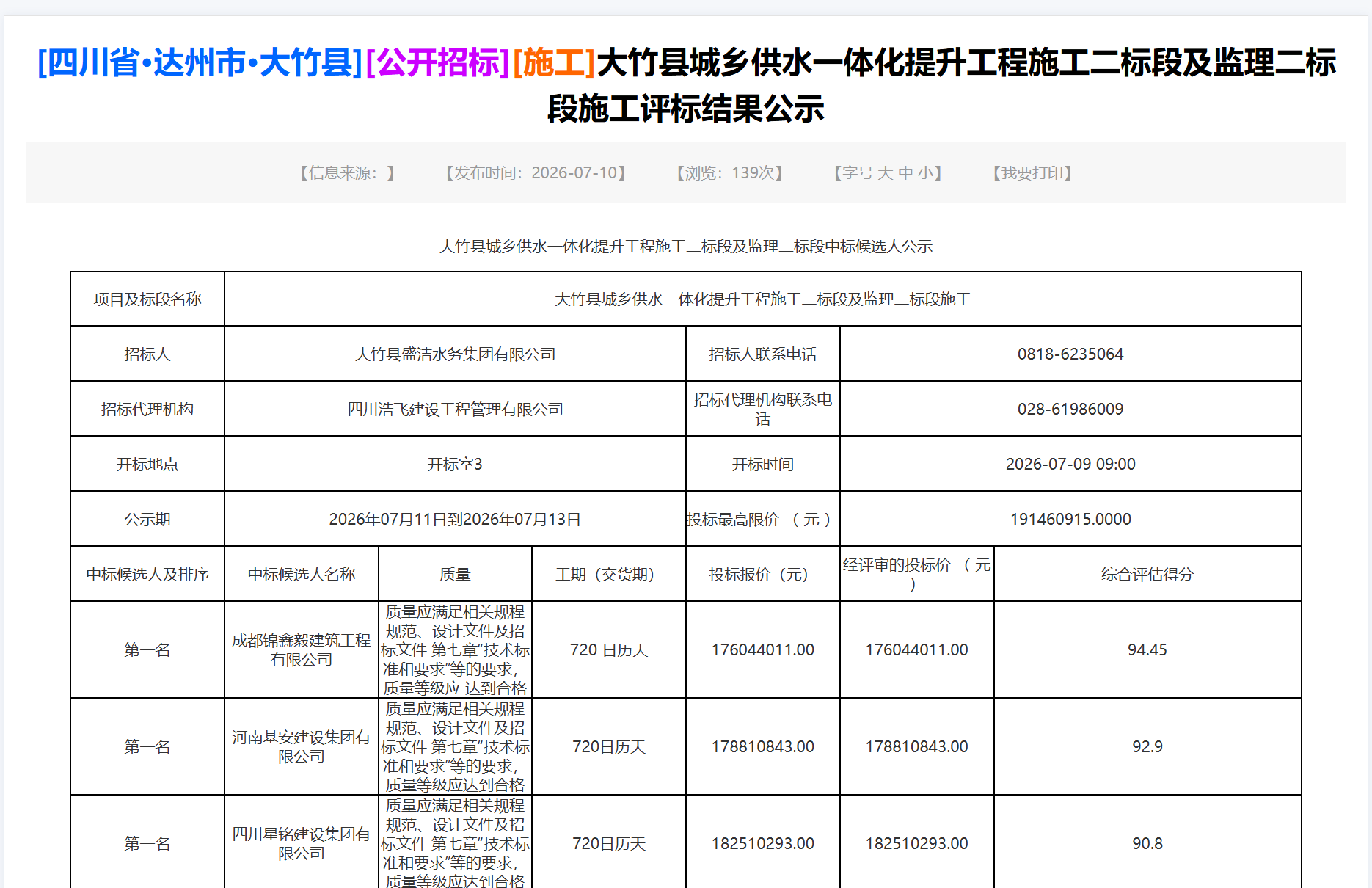Click the 我要打印 print link
Viewport: 1372px width, 888px height.
pos(1032,173)
